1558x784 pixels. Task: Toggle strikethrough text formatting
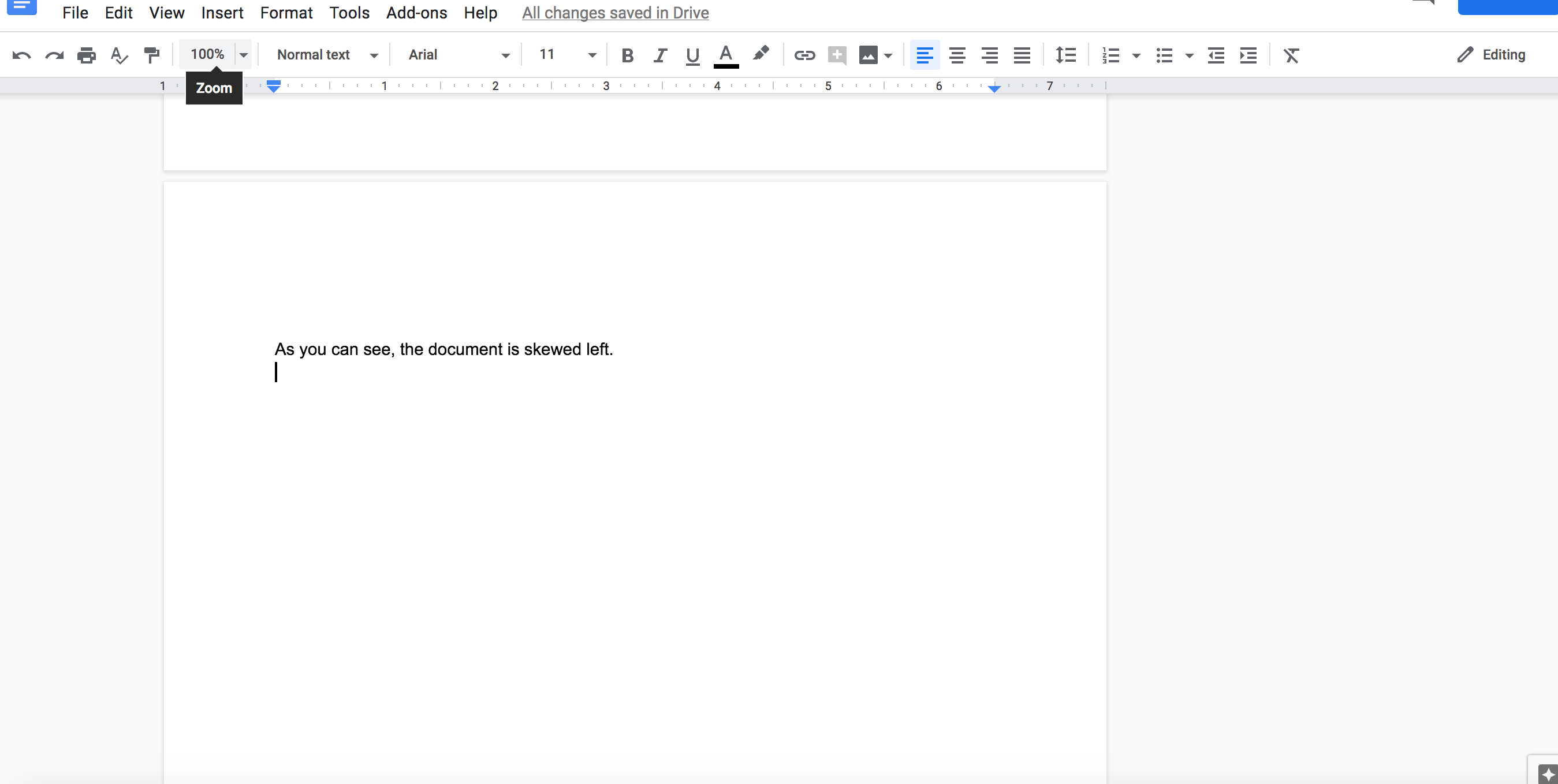pos(285,13)
